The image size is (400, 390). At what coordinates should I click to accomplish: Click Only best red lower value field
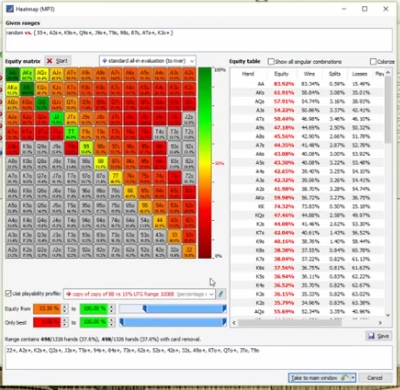47,322
